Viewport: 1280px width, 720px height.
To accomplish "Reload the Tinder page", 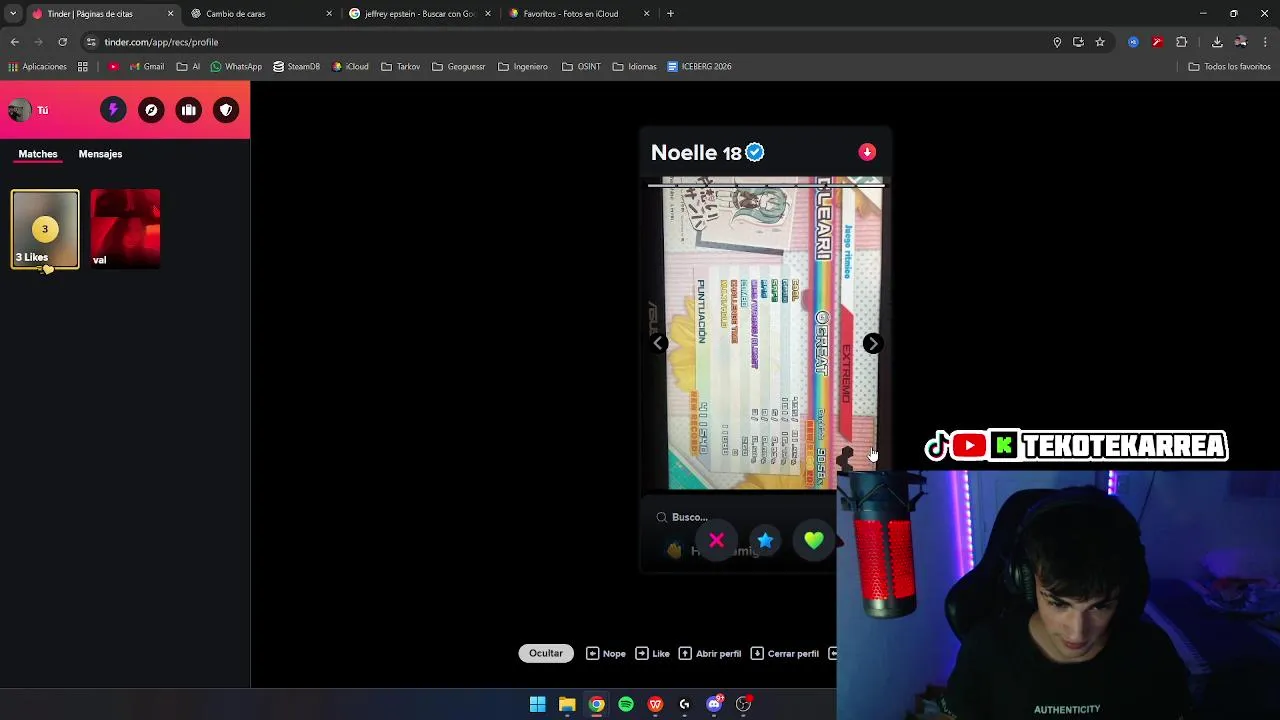I will [62, 42].
